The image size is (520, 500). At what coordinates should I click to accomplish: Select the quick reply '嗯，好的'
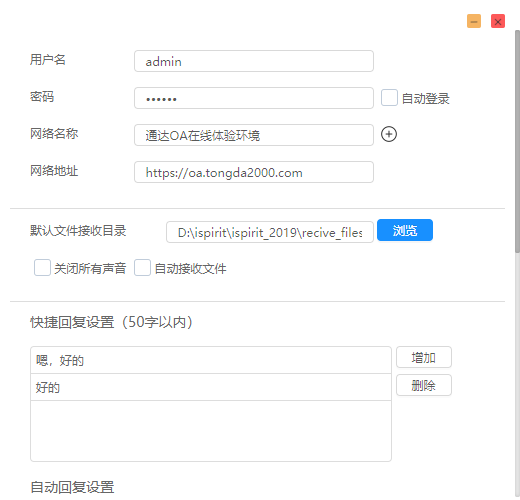click(211, 360)
